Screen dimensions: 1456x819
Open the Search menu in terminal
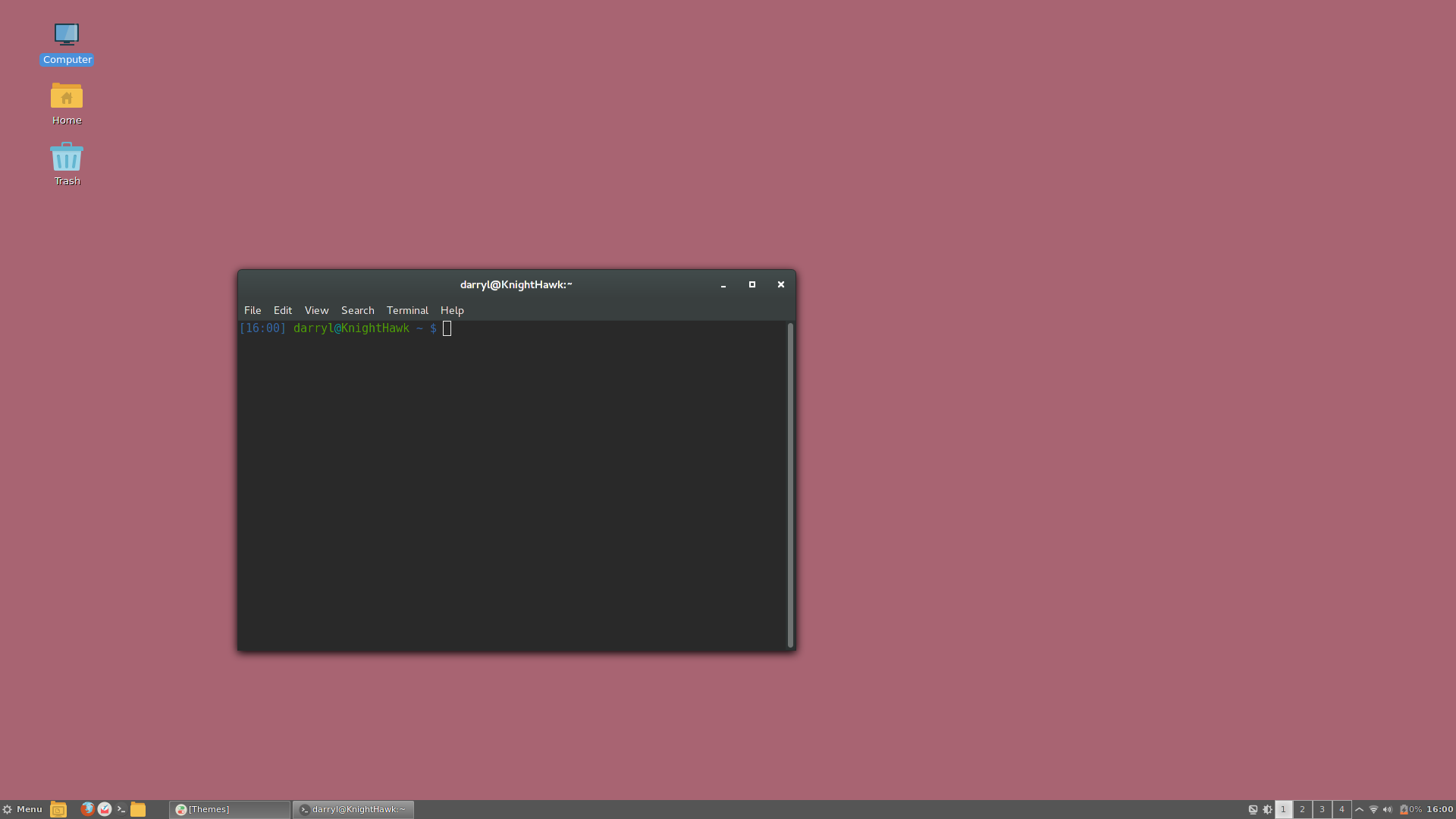pyautogui.click(x=357, y=310)
